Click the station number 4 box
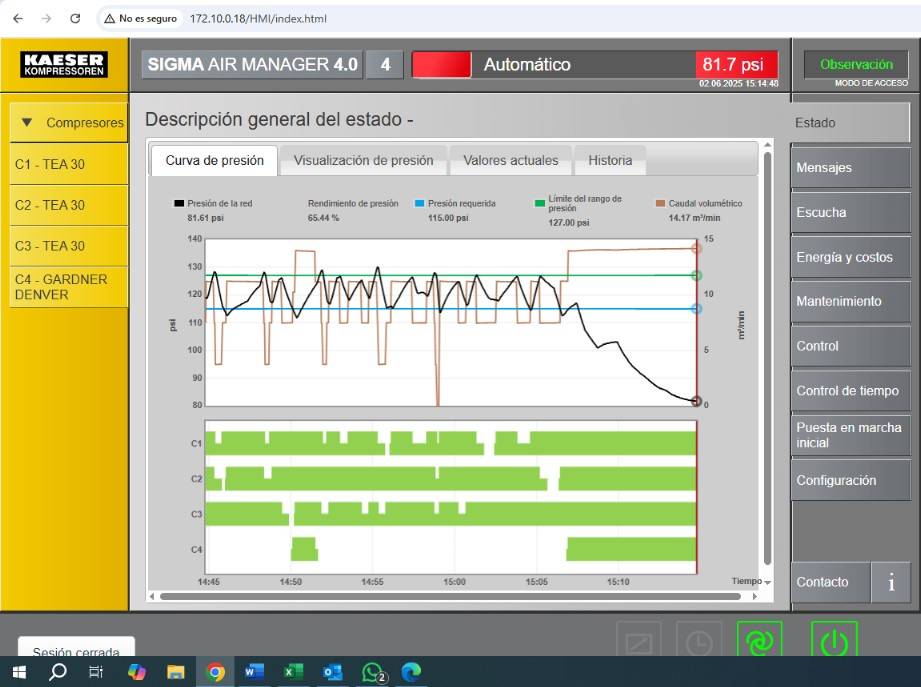This screenshot has width=921, height=687. [x=385, y=65]
